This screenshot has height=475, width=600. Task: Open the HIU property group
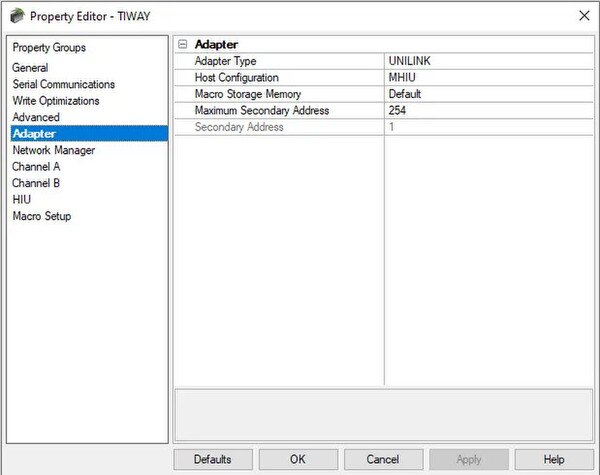point(21,199)
